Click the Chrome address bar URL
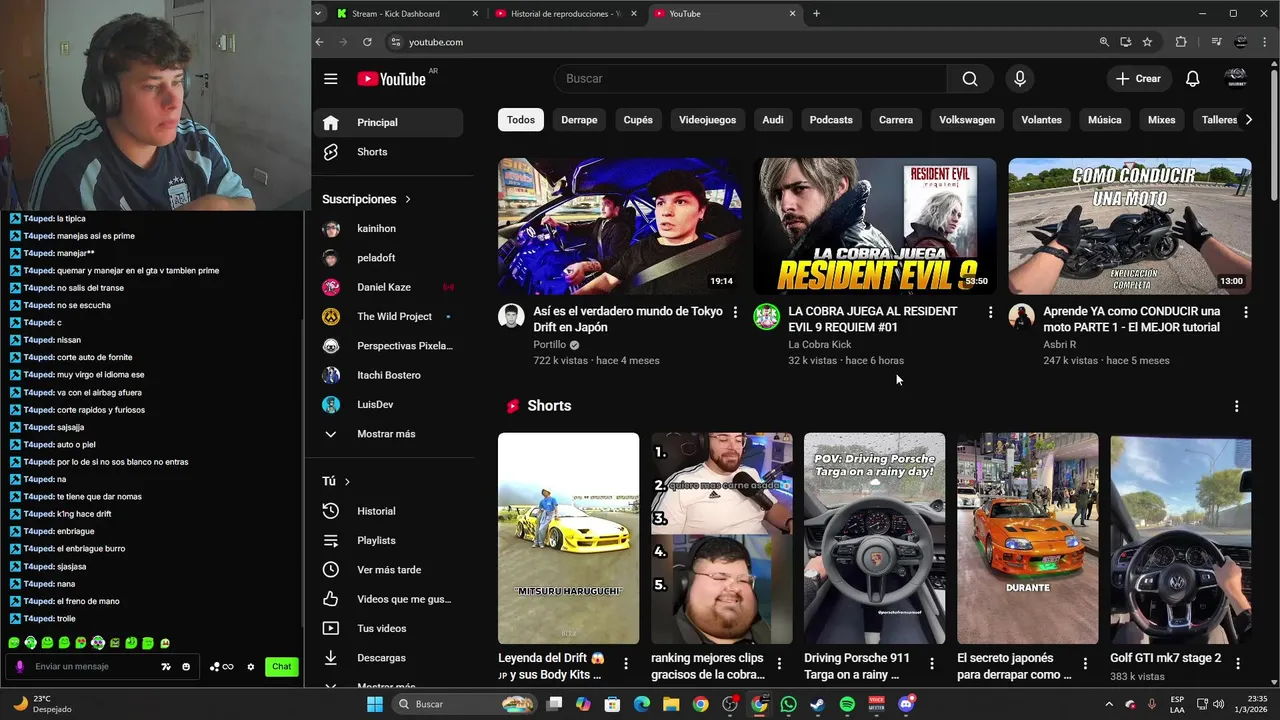Image resolution: width=1280 pixels, height=720 pixels. tap(436, 42)
